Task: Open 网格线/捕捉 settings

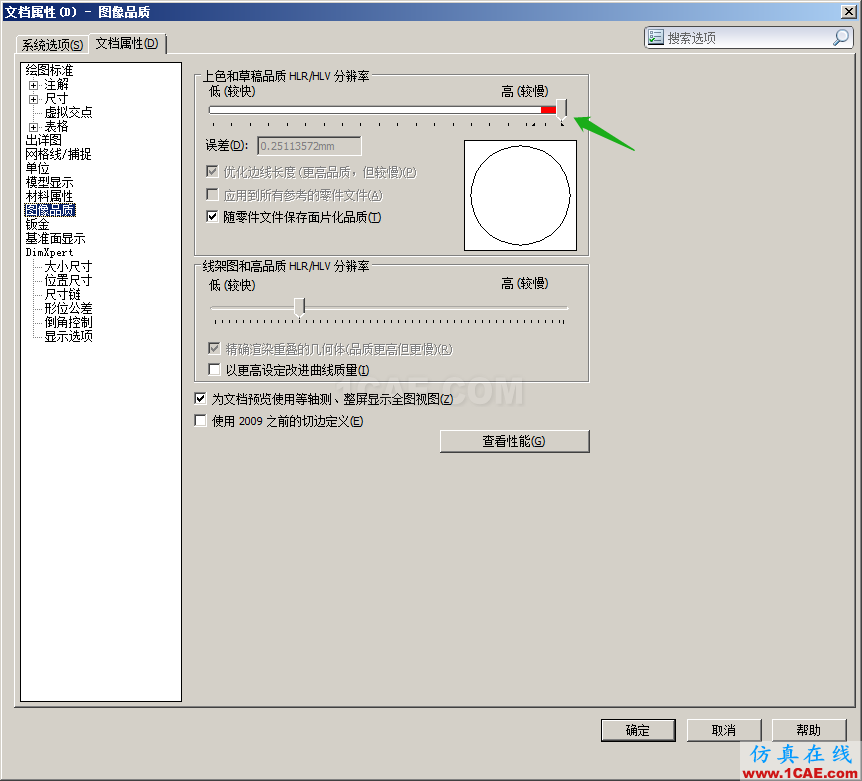Action: pos(58,154)
